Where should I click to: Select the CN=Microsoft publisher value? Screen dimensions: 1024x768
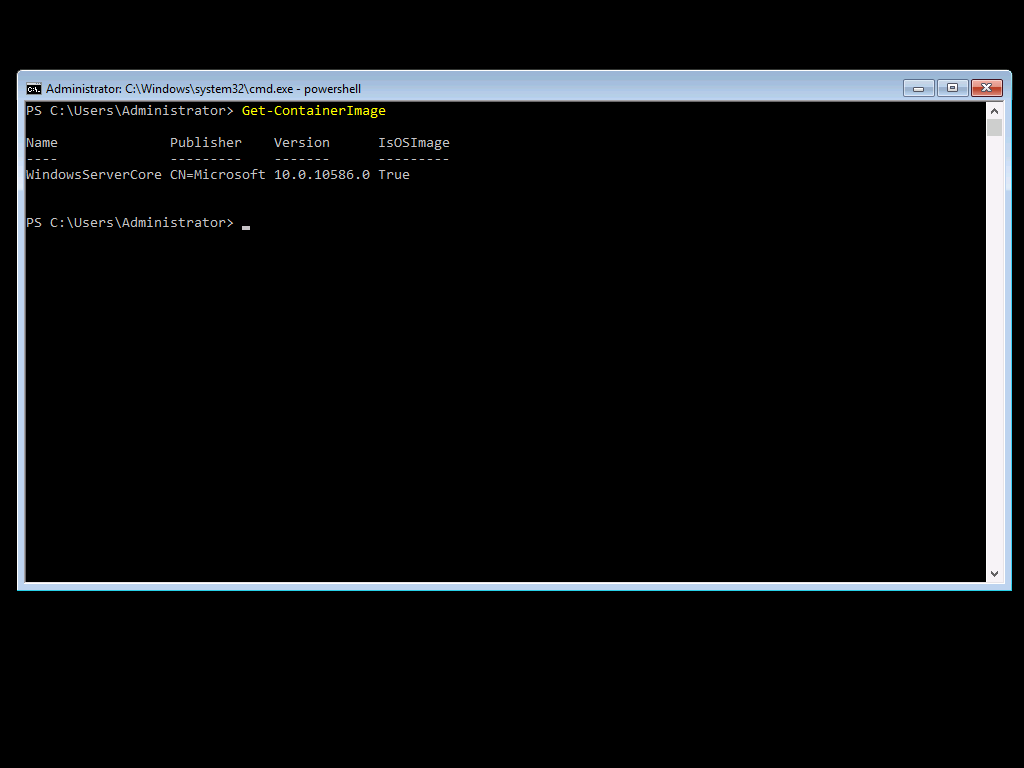click(217, 174)
